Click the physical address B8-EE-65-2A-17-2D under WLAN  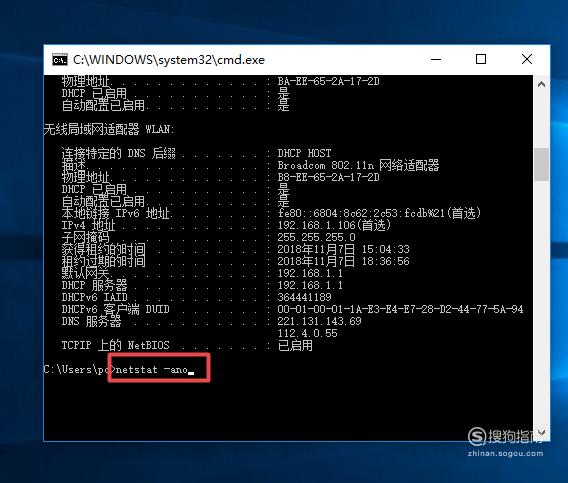pyautogui.click(x=328, y=177)
